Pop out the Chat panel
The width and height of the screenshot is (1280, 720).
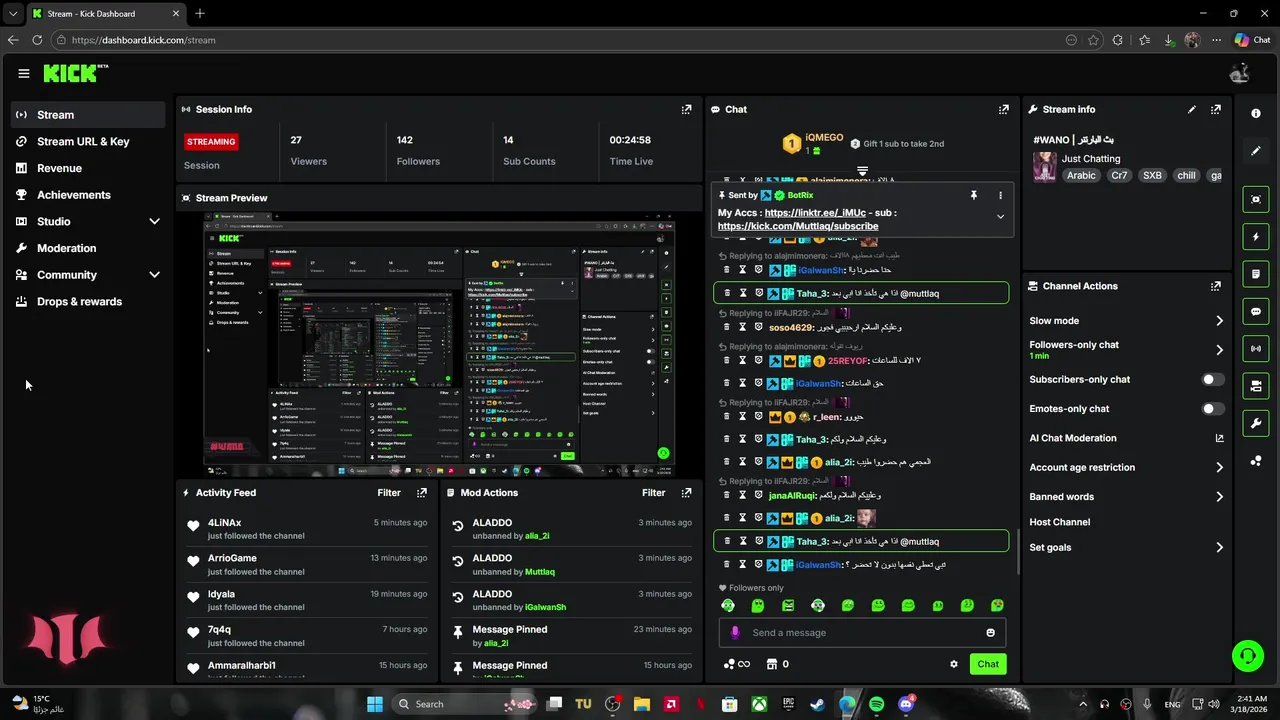pyautogui.click(x=1004, y=109)
